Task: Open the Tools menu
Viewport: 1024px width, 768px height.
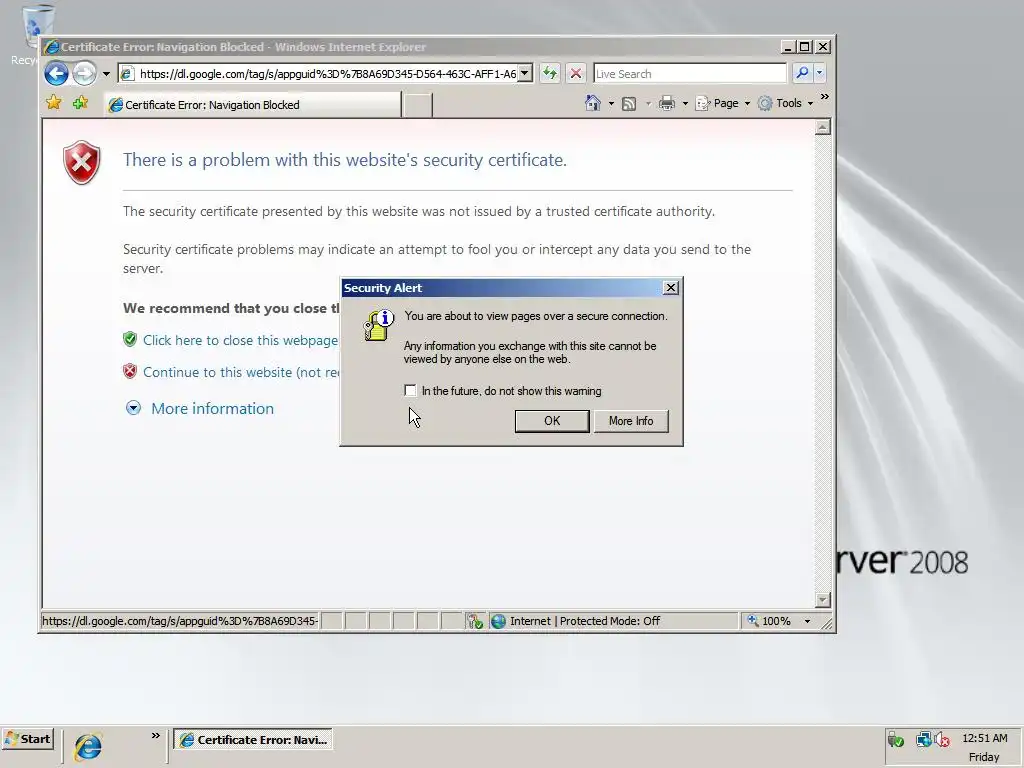Action: tap(785, 103)
